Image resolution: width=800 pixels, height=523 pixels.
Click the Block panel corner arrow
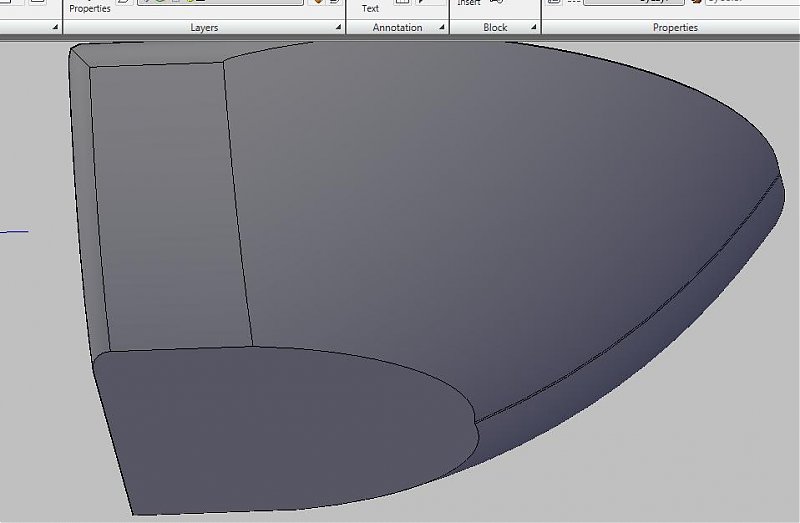click(534, 27)
